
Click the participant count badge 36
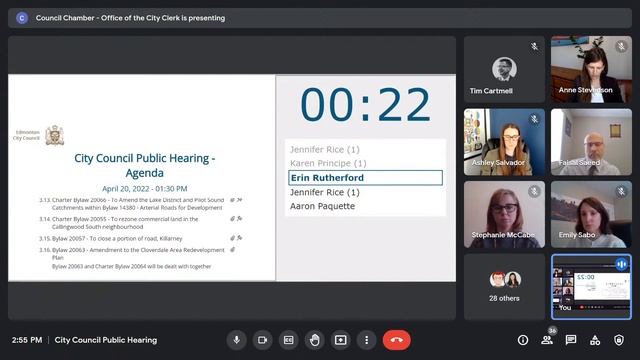point(553,331)
